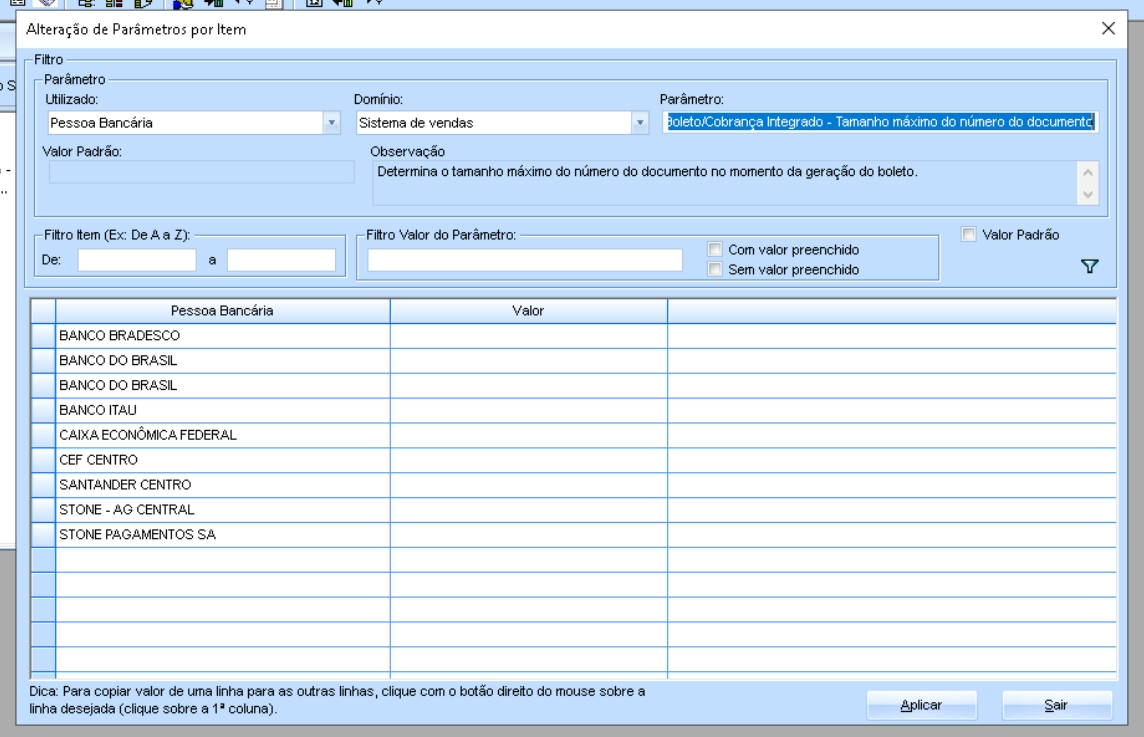Click the Filtro Valor do Parâmetro field
Viewport: 1144px width, 737px height.
pyautogui.click(x=525, y=260)
